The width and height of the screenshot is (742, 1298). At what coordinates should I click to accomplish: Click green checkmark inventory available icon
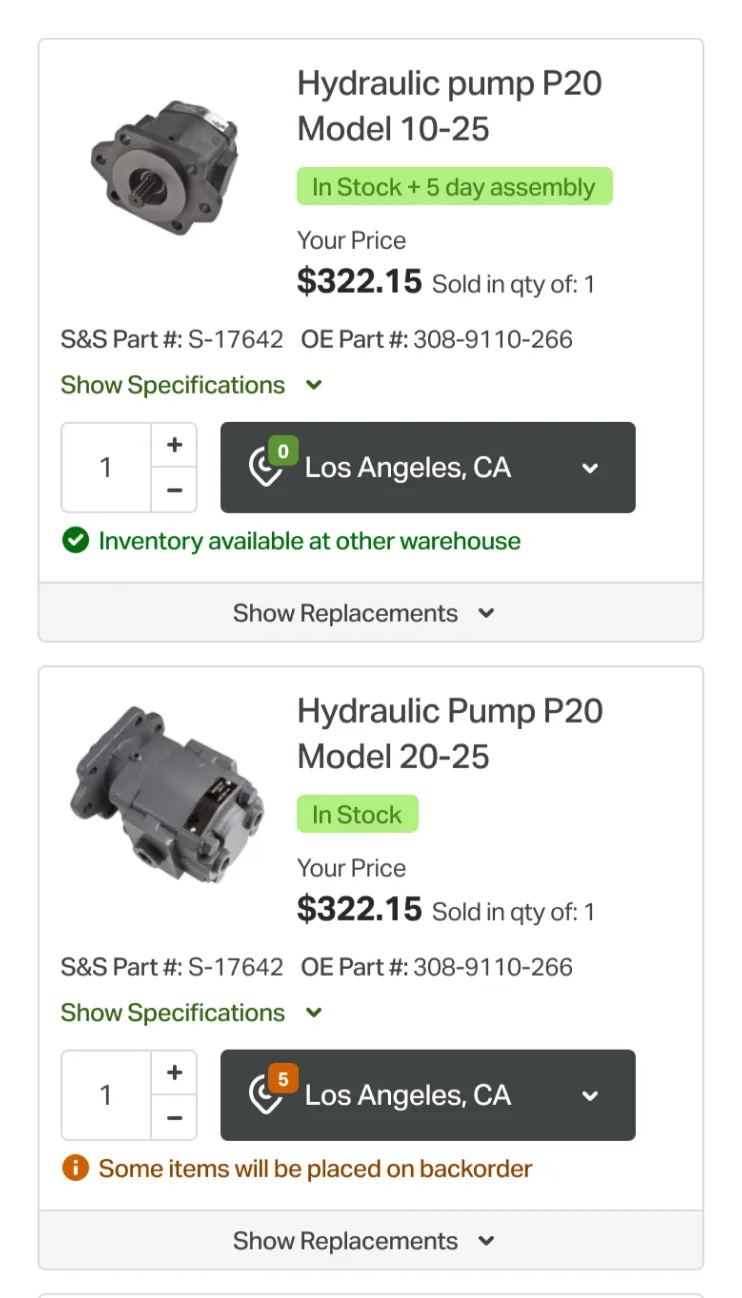[75, 541]
